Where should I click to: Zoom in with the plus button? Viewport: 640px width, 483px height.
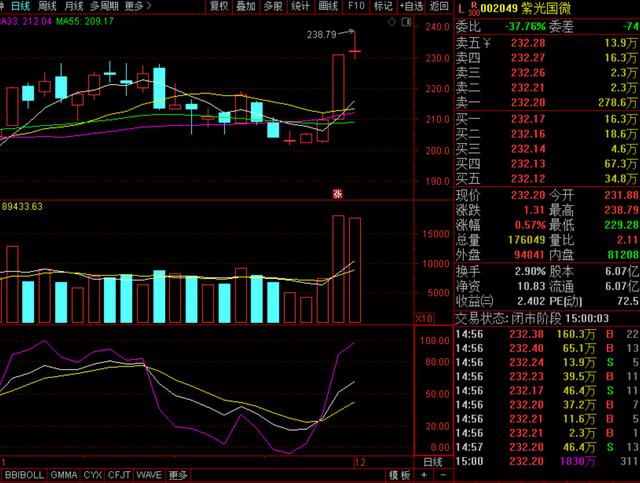click(x=424, y=475)
